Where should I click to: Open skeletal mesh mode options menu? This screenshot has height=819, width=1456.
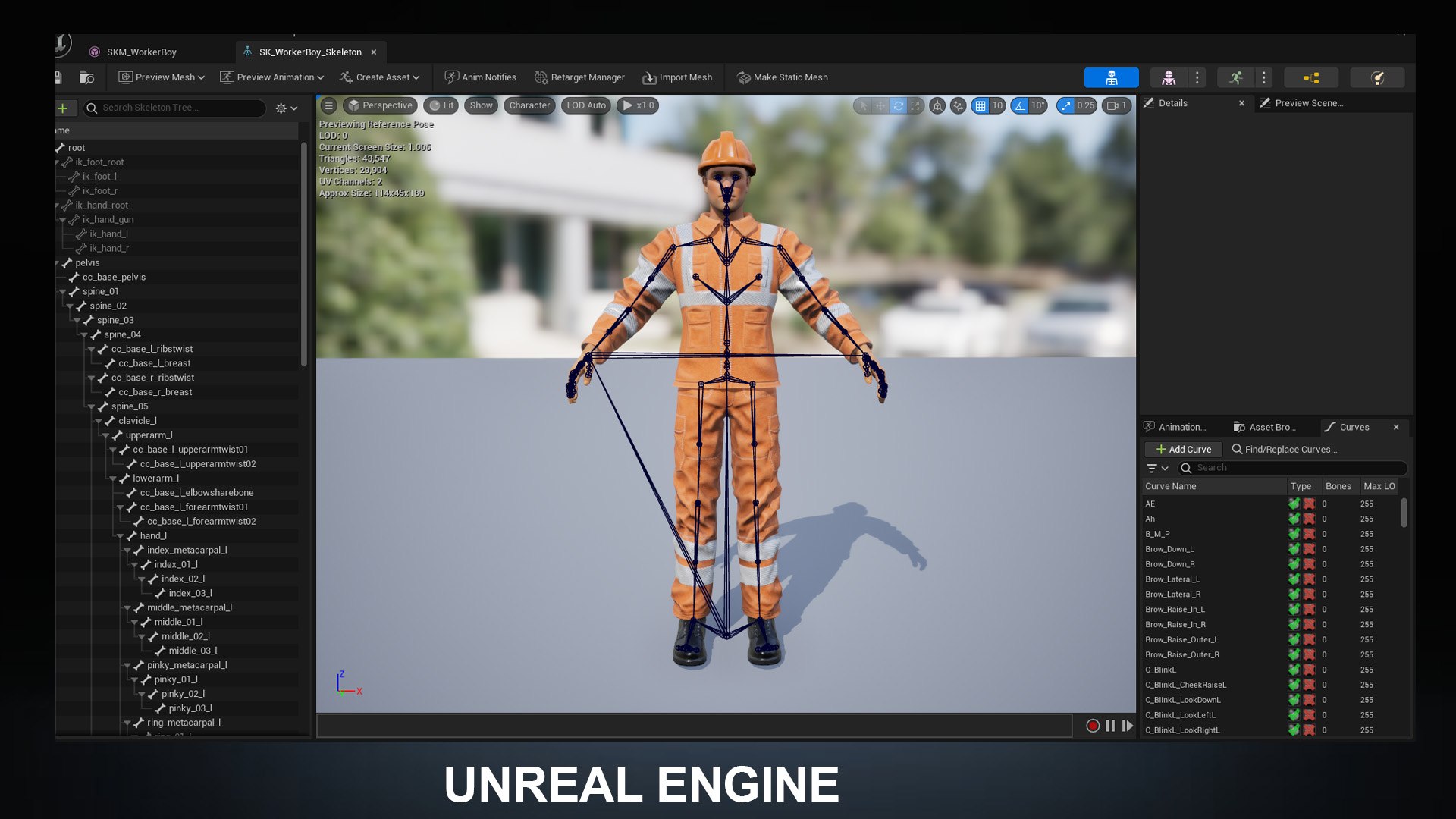click(1197, 77)
